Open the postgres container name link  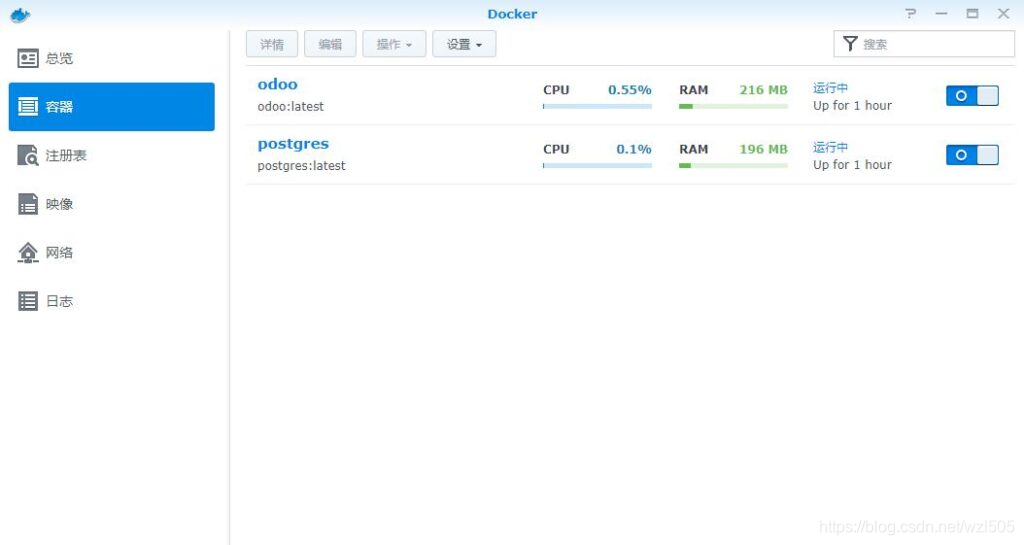coord(293,144)
